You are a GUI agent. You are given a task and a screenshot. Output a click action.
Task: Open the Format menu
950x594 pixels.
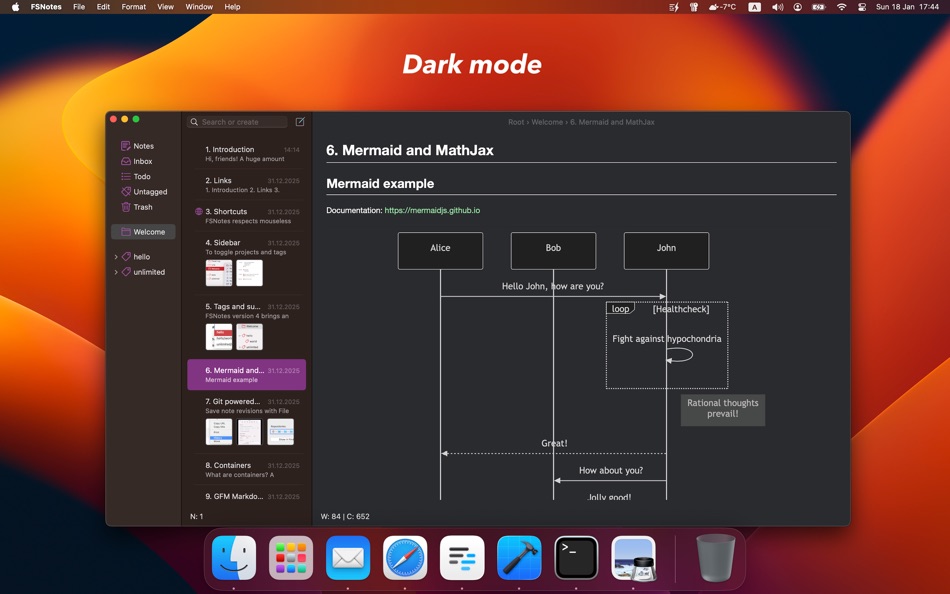(133, 7)
